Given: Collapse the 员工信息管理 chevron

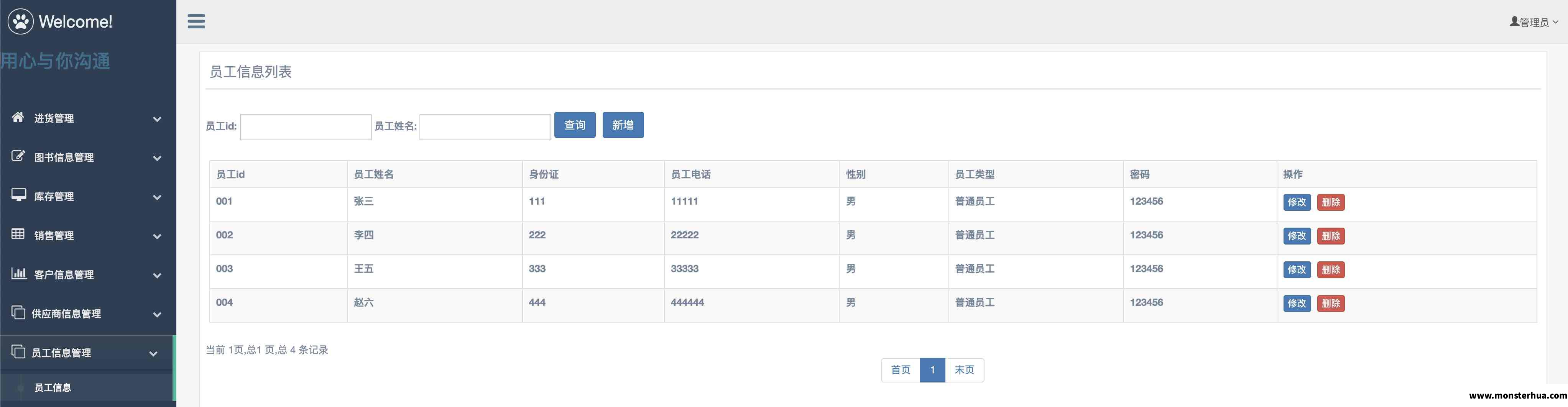Looking at the screenshot, I should point(153,353).
